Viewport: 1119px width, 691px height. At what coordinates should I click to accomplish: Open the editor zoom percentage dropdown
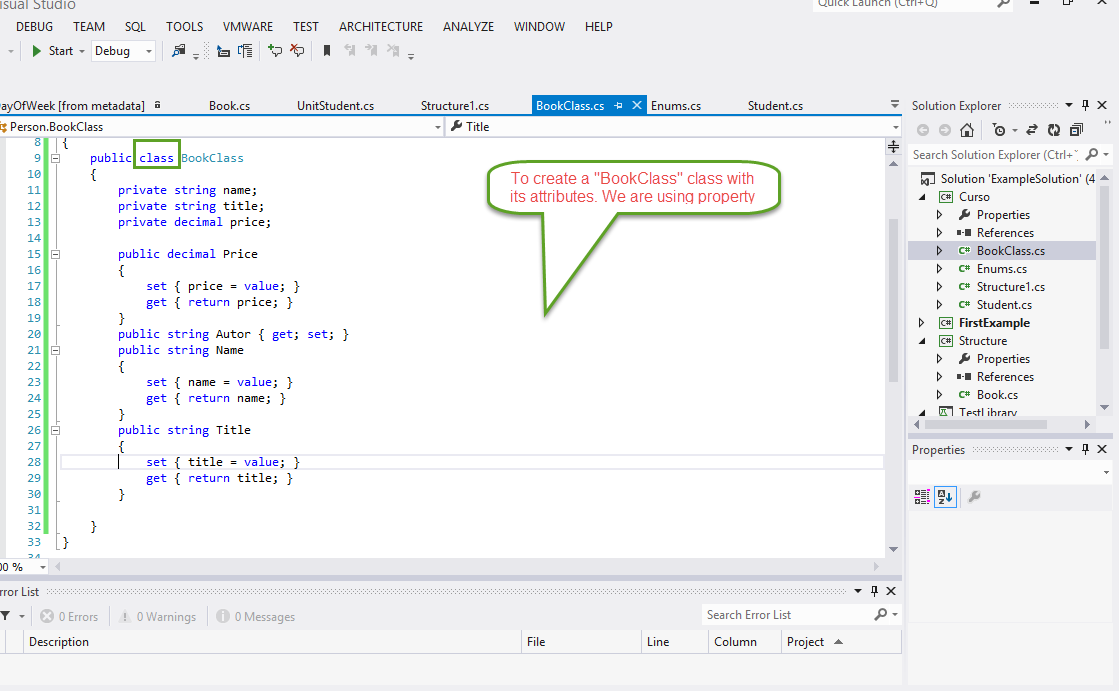point(43,567)
